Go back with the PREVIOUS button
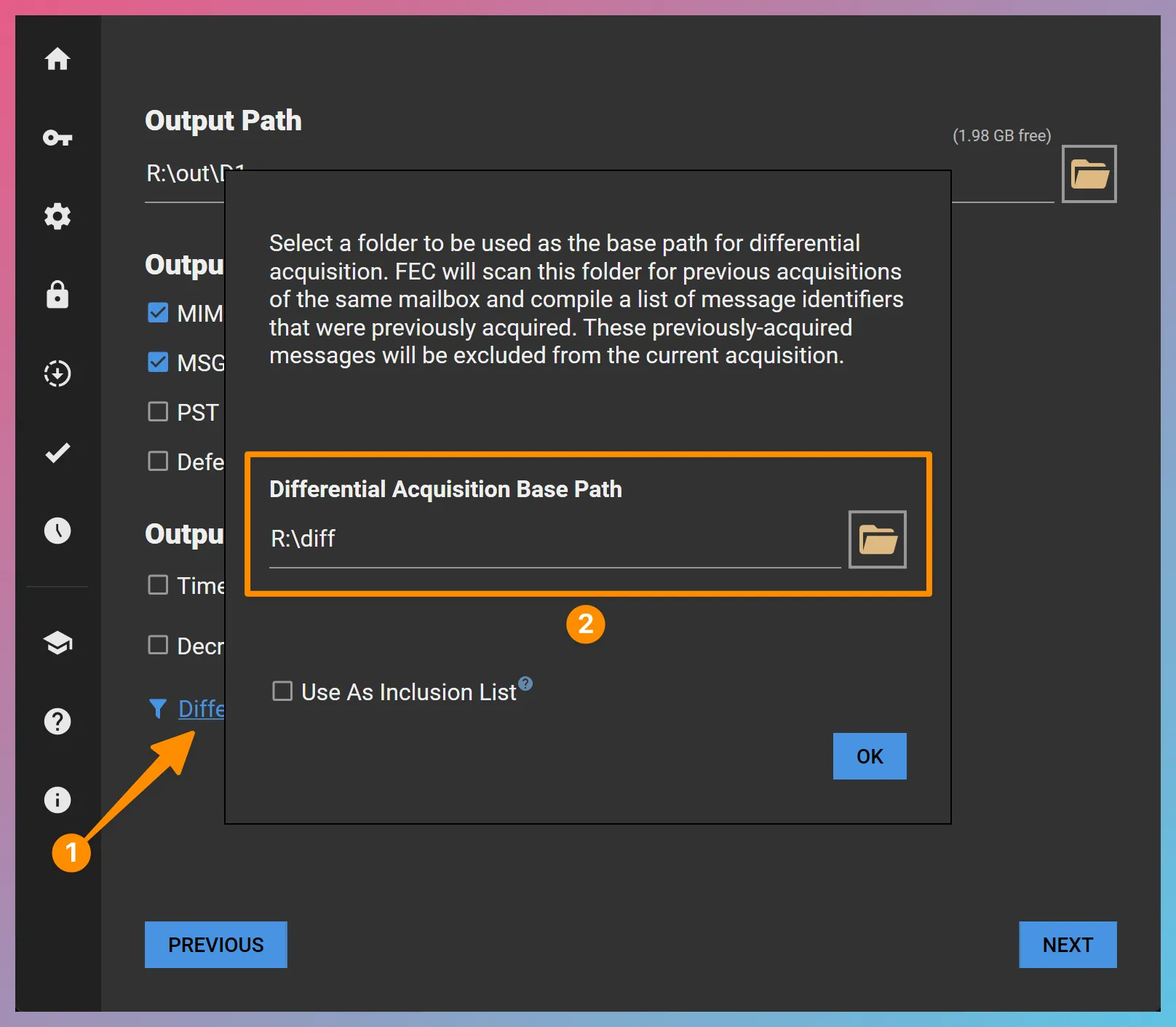 pyautogui.click(x=215, y=945)
